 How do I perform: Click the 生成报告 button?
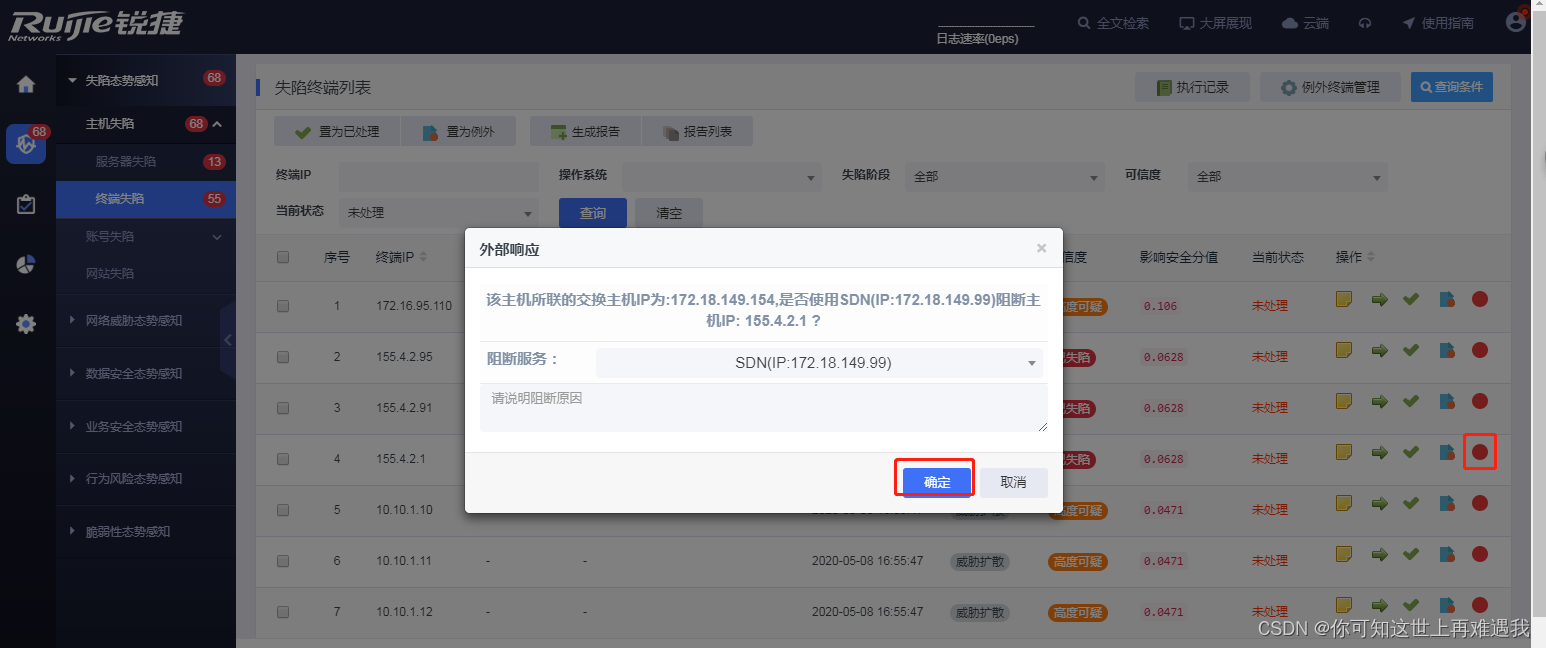click(x=586, y=131)
